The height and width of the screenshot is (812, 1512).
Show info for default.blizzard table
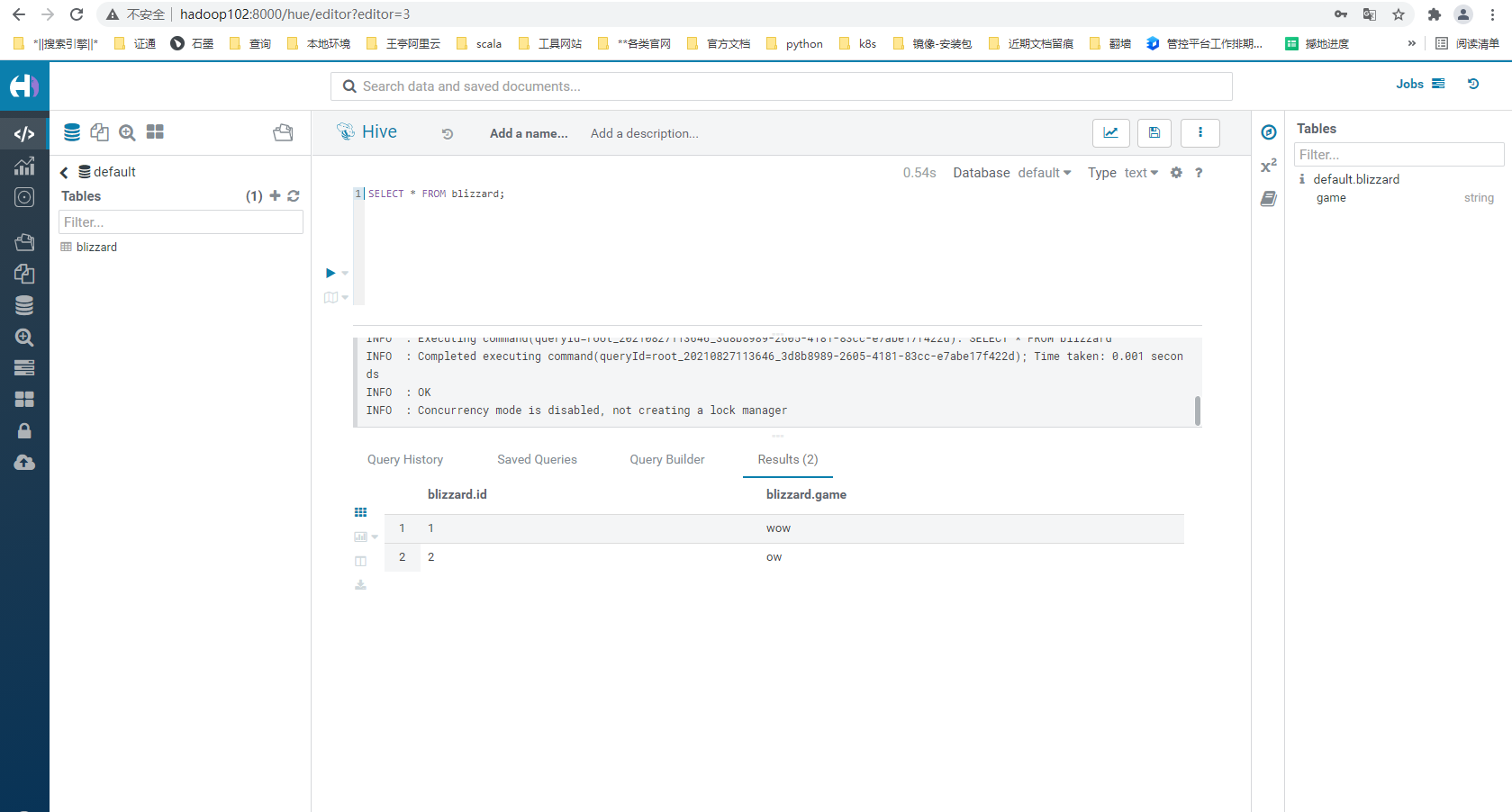[x=1302, y=179]
